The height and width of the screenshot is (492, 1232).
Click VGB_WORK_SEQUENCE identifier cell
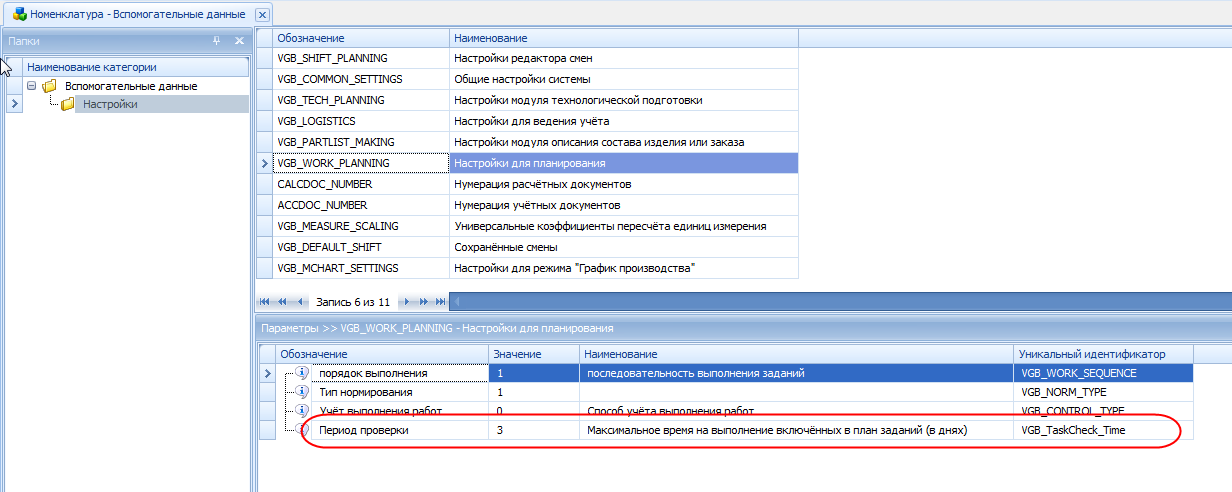click(x=1104, y=373)
